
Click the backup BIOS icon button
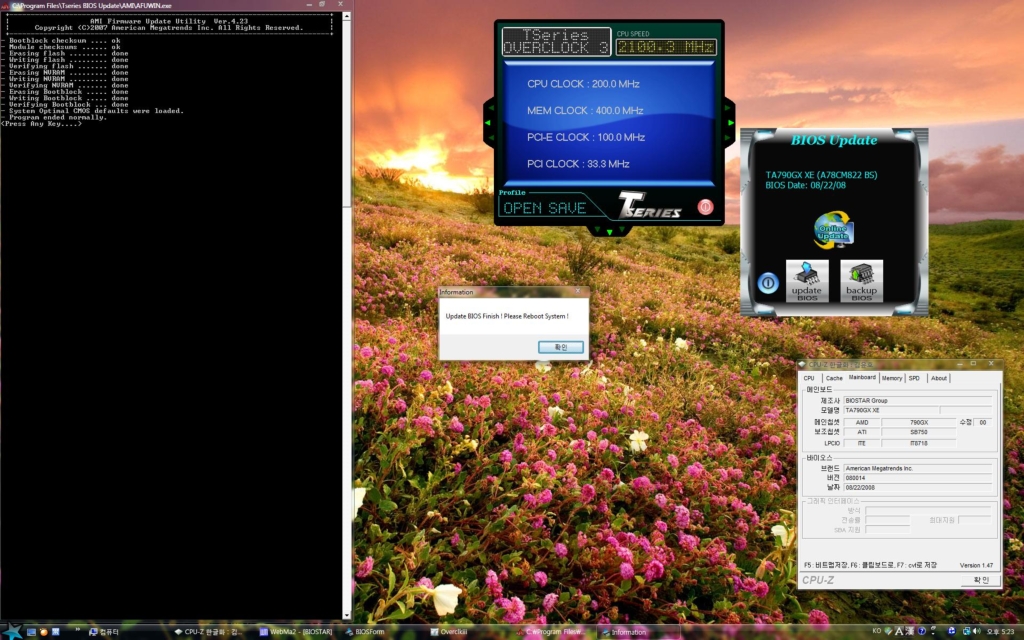(x=861, y=281)
